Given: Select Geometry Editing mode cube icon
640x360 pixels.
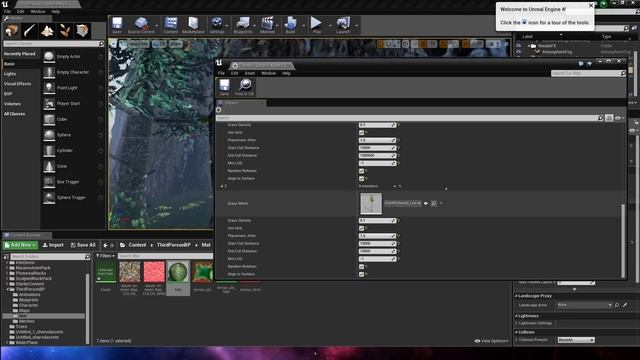Looking at the screenshot, I should pyautogui.click(x=82, y=31).
